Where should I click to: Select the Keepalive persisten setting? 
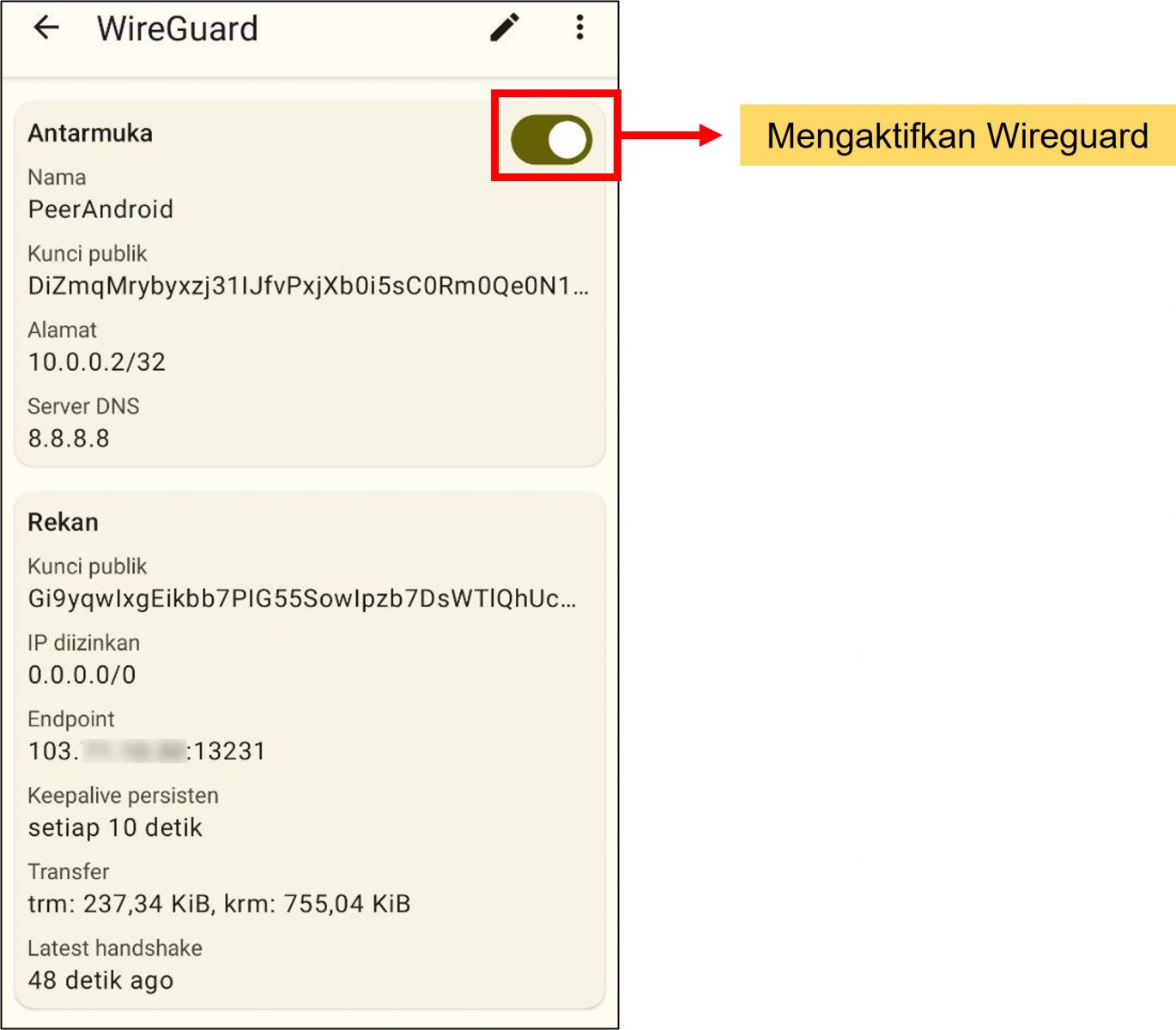[115, 827]
